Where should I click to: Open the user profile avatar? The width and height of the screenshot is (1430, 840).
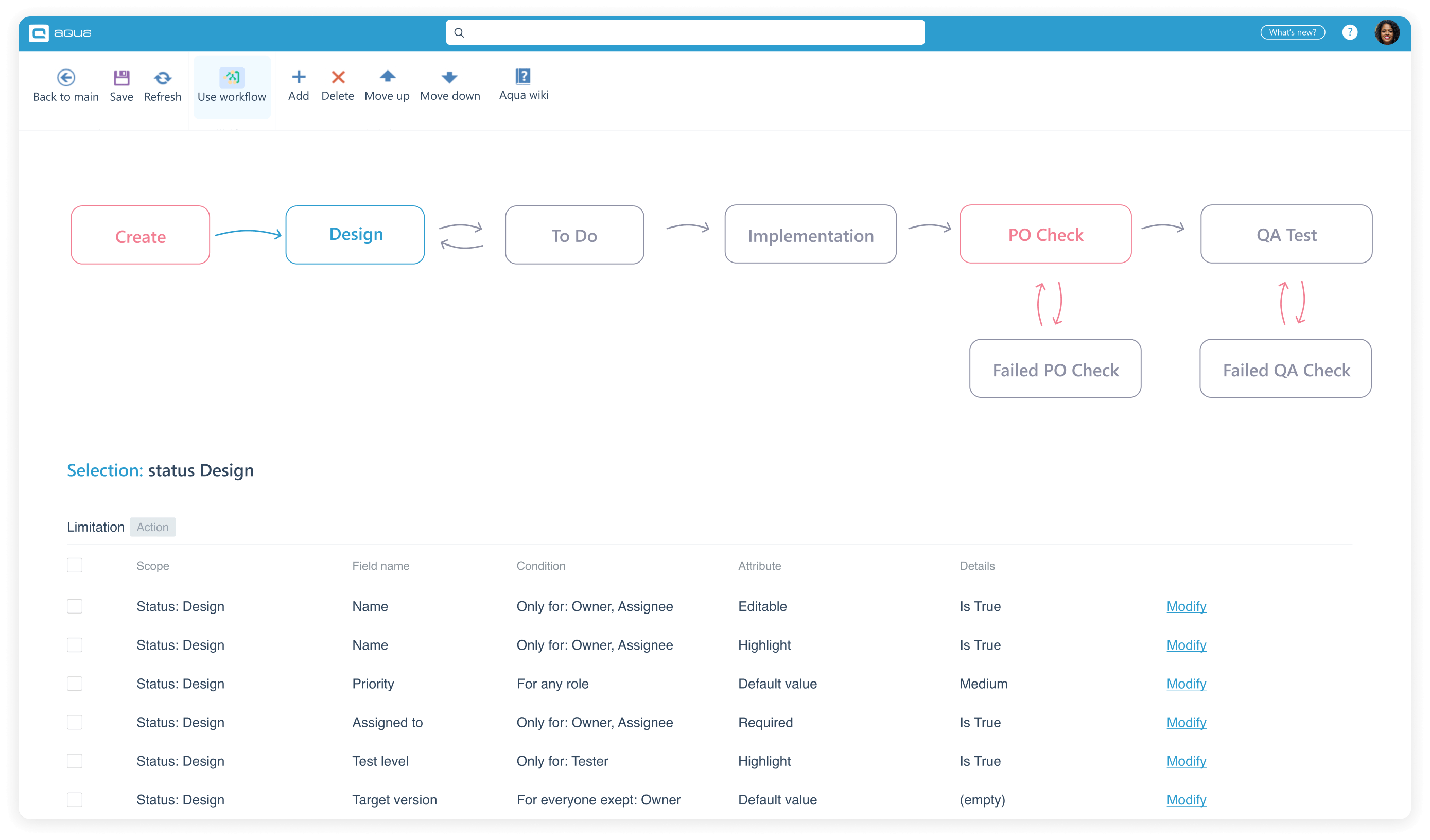(x=1388, y=32)
